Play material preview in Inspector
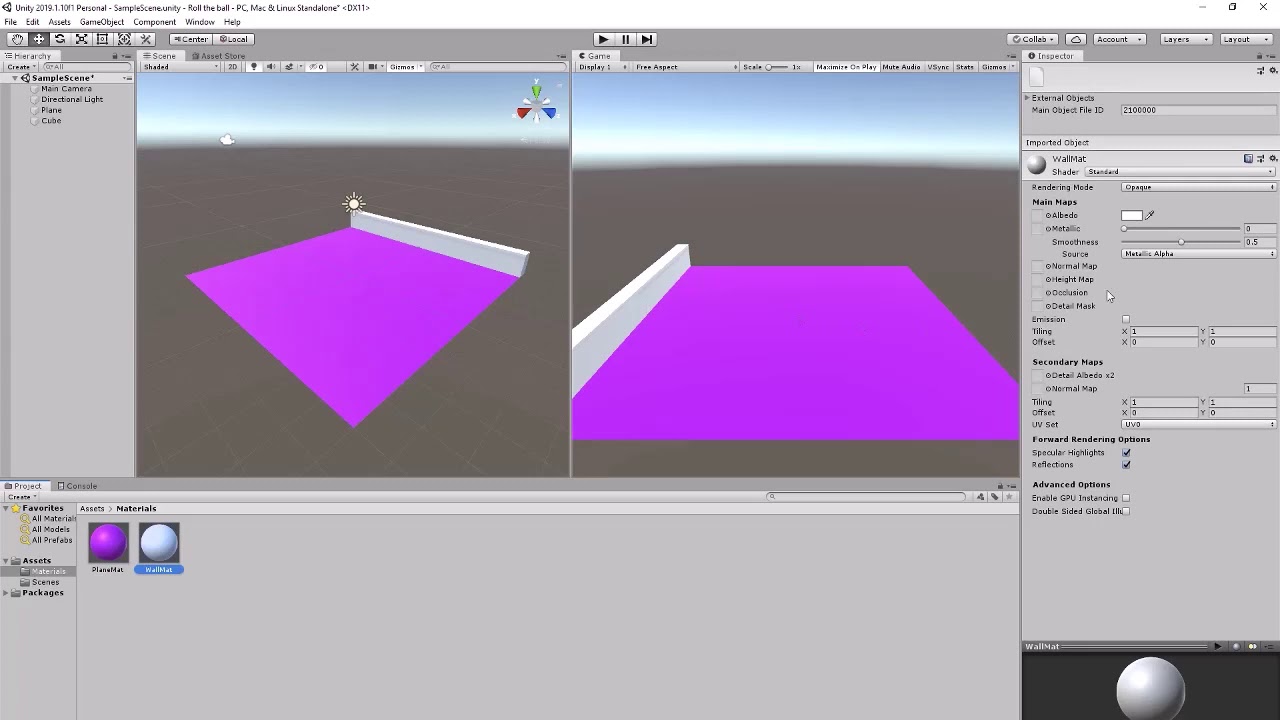 1217,646
